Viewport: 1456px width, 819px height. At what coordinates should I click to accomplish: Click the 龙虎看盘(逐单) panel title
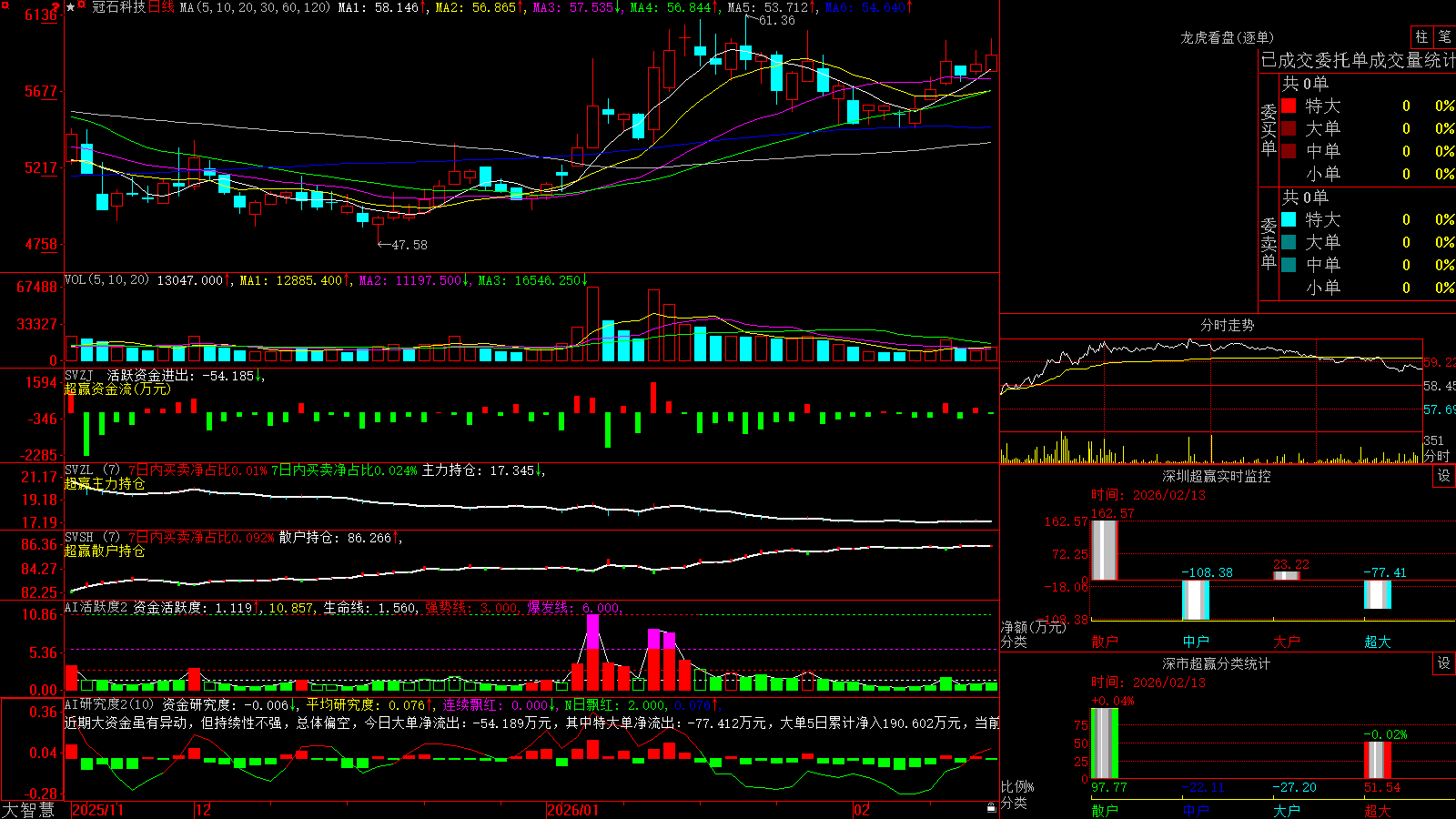tap(1227, 37)
